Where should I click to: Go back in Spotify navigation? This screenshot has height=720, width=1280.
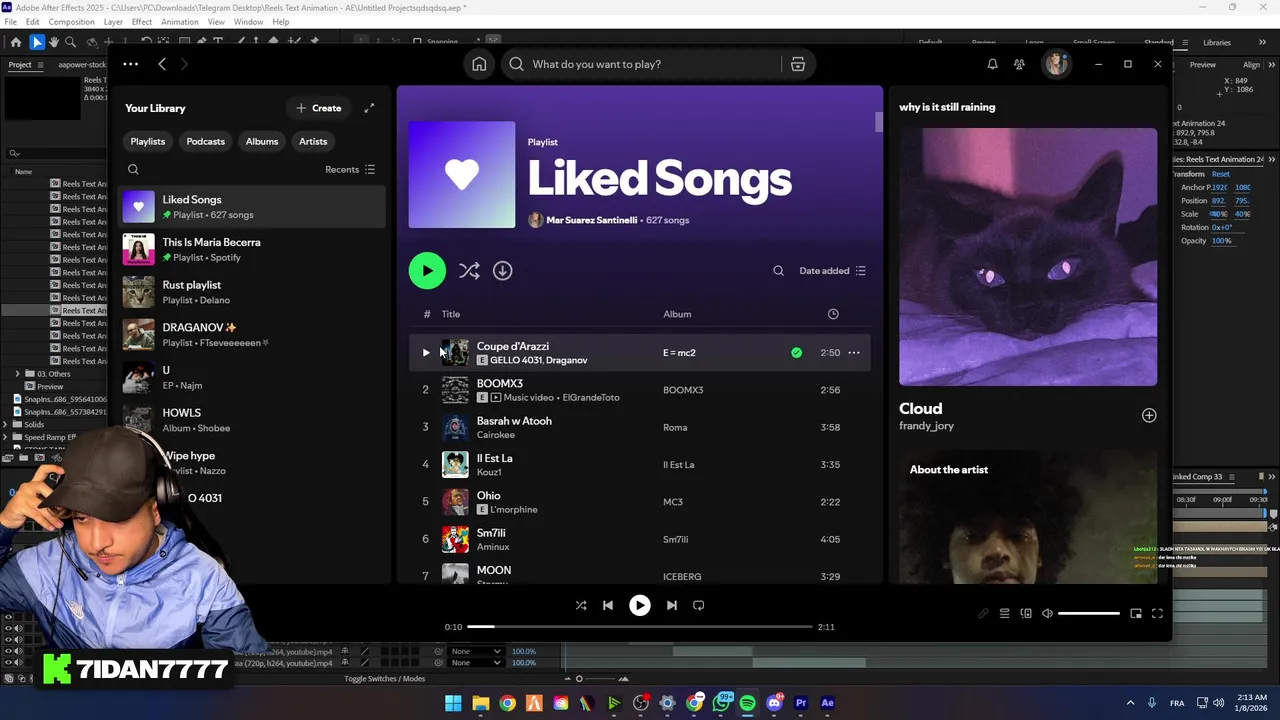pyautogui.click(x=162, y=64)
